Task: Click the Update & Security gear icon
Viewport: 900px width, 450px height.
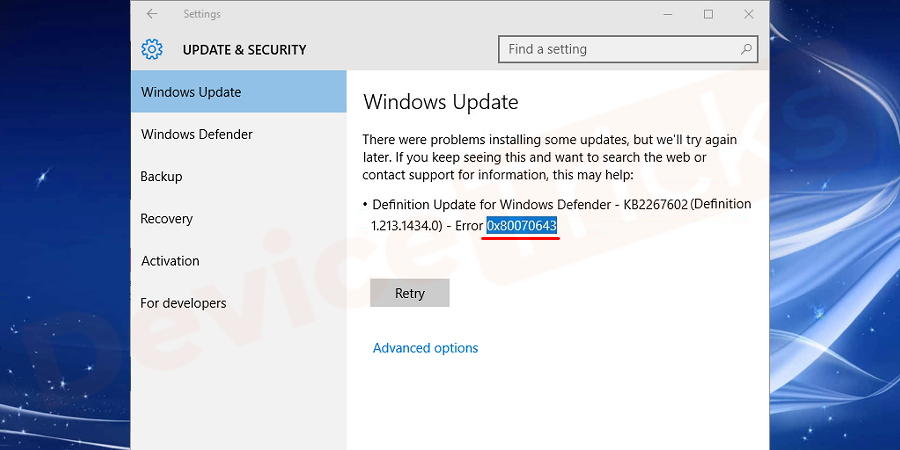Action: (152, 49)
